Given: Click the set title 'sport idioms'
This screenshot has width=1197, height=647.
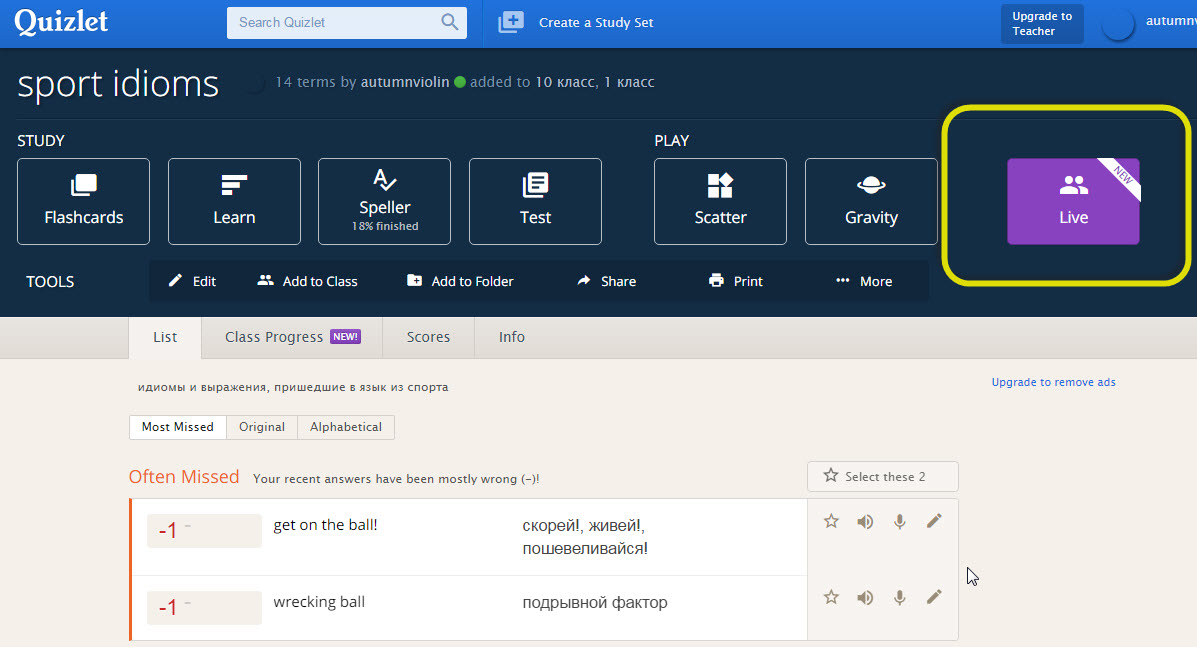Looking at the screenshot, I should click(x=118, y=84).
